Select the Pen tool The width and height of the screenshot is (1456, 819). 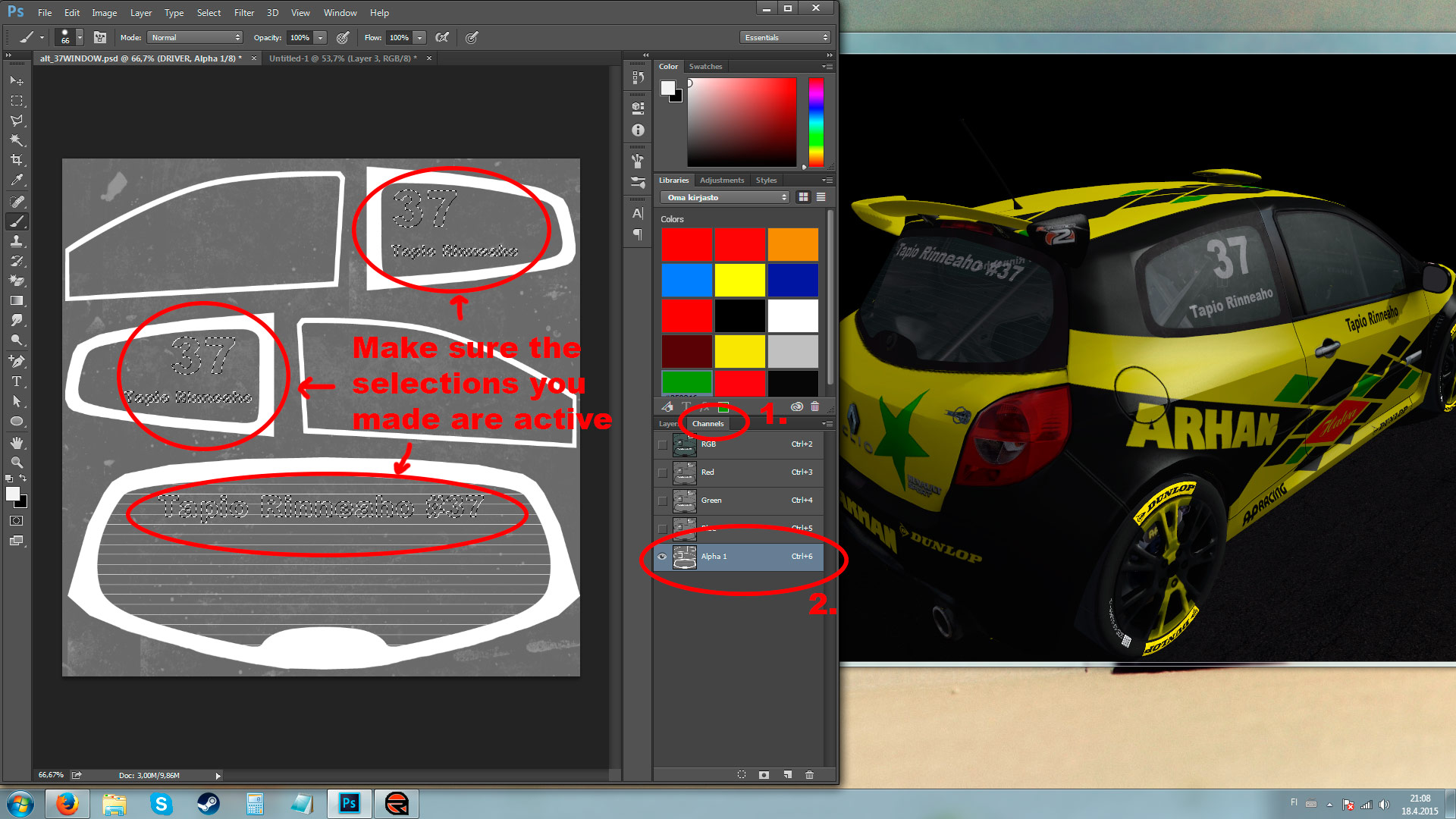(x=16, y=362)
